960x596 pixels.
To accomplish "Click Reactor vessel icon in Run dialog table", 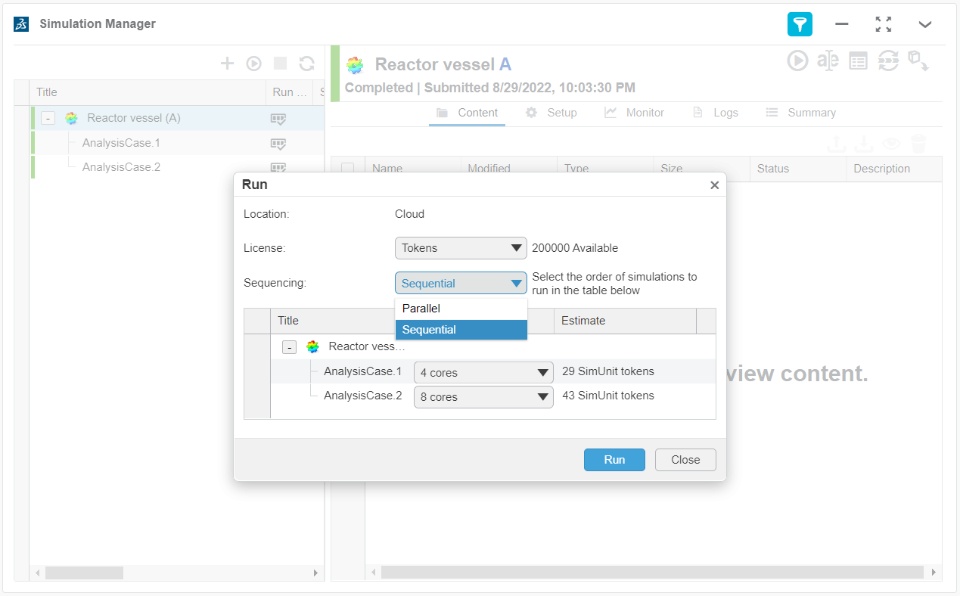I will coord(313,347).
